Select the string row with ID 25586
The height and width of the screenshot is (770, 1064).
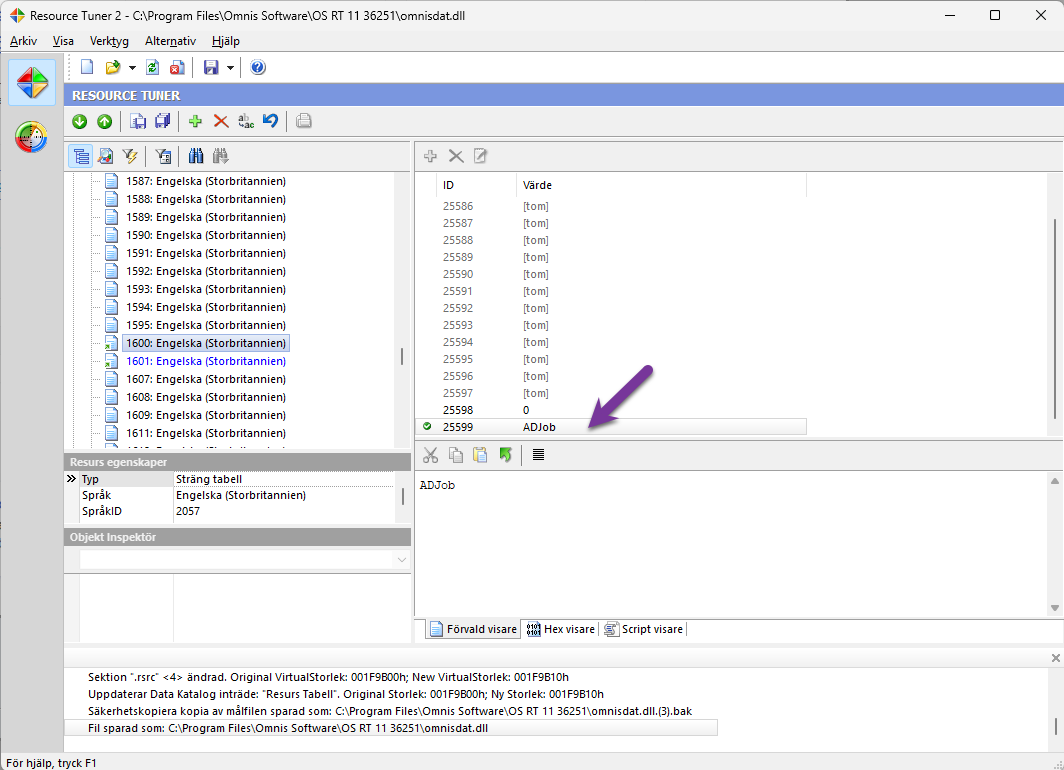click(611, 206)
